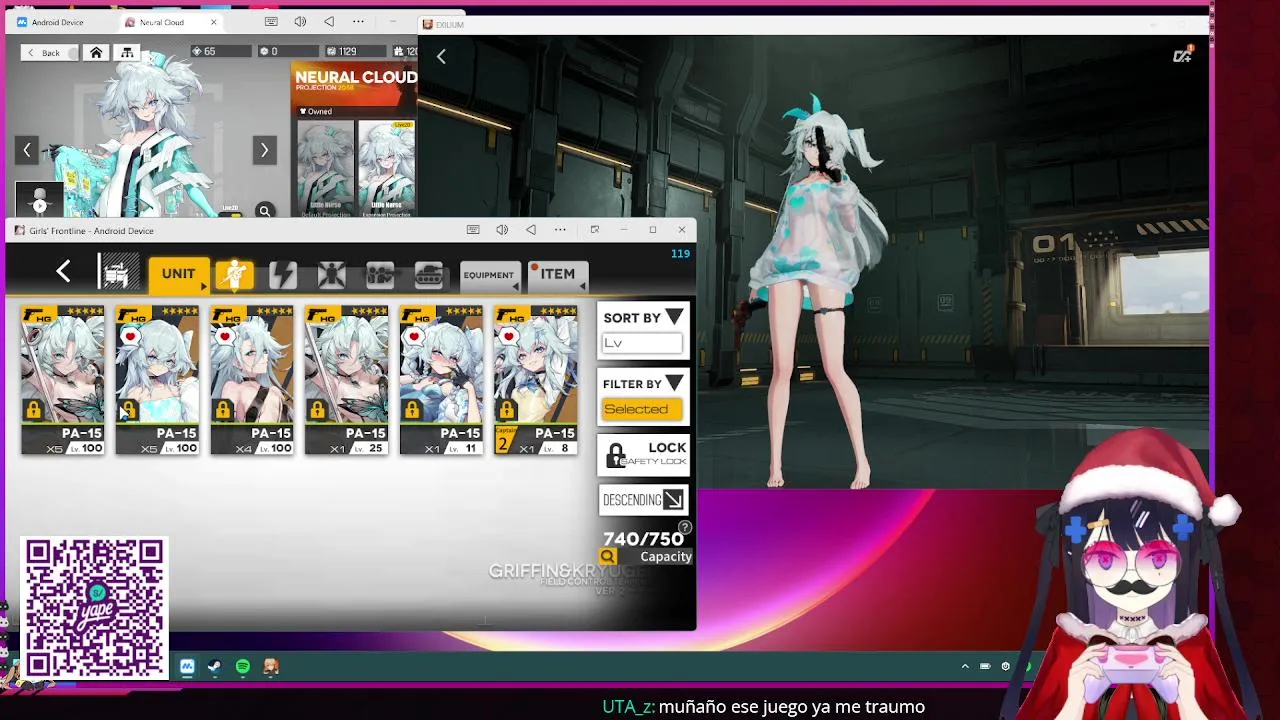Open MuMu player from the taskbar

187,666
